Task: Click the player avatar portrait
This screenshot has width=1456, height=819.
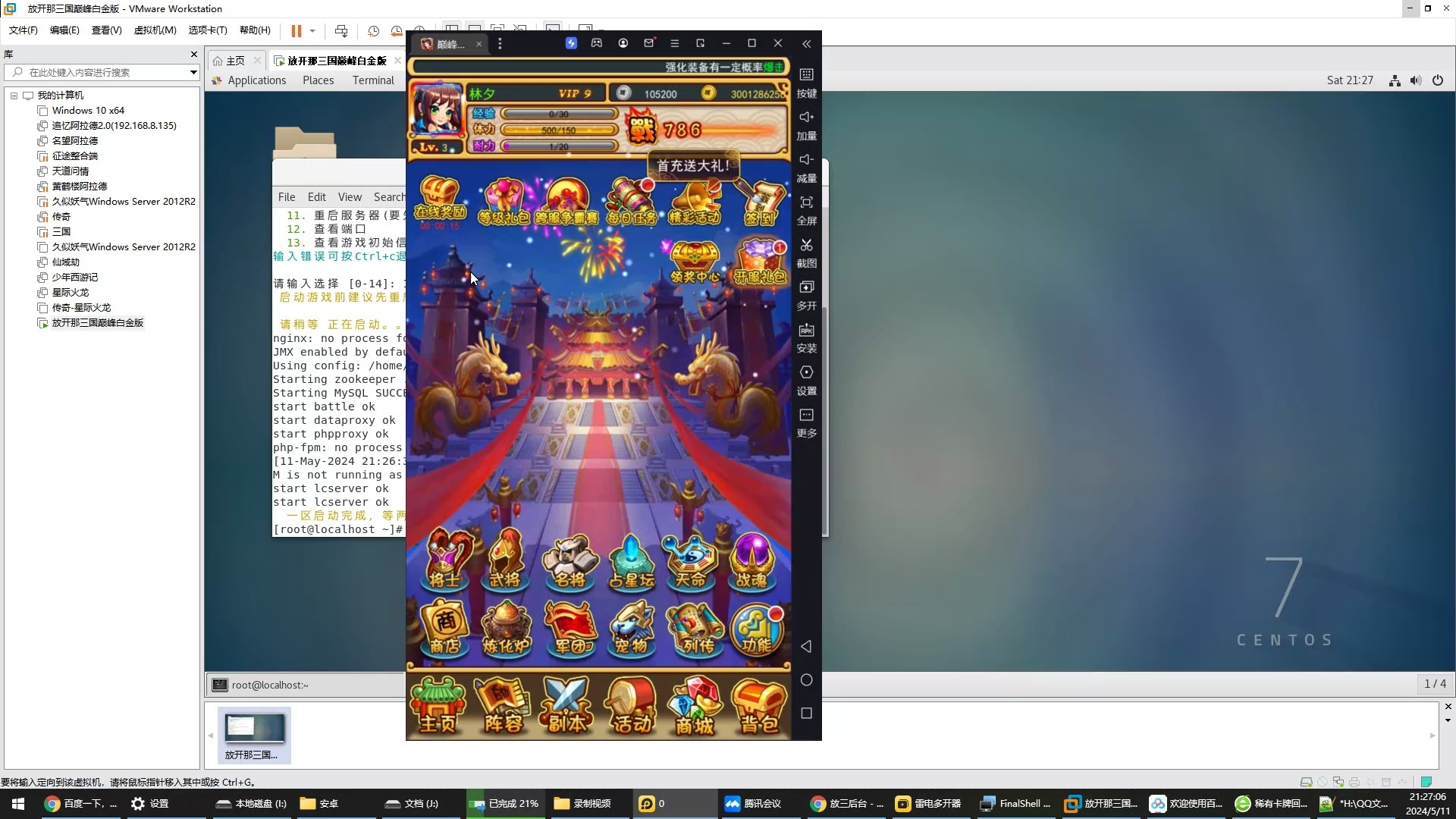Action: pyautogui.click(x=436, y=111)
